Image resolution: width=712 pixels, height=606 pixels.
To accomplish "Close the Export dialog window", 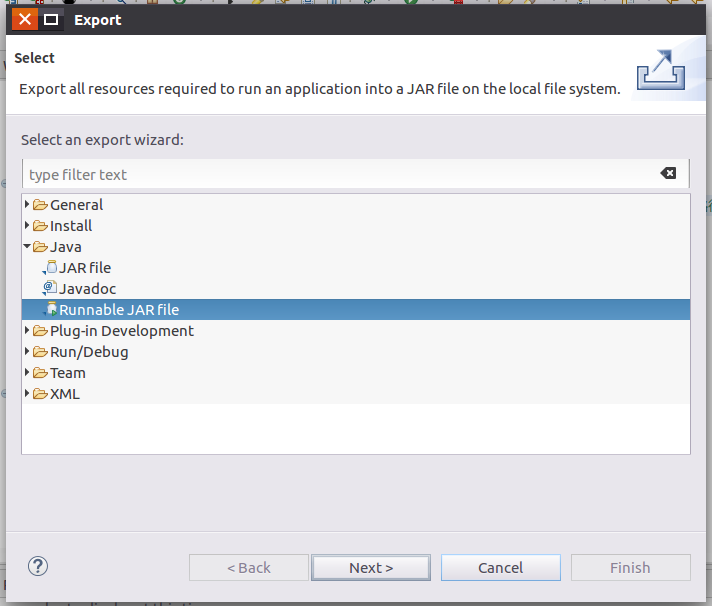I will click(x=25, y=19).
